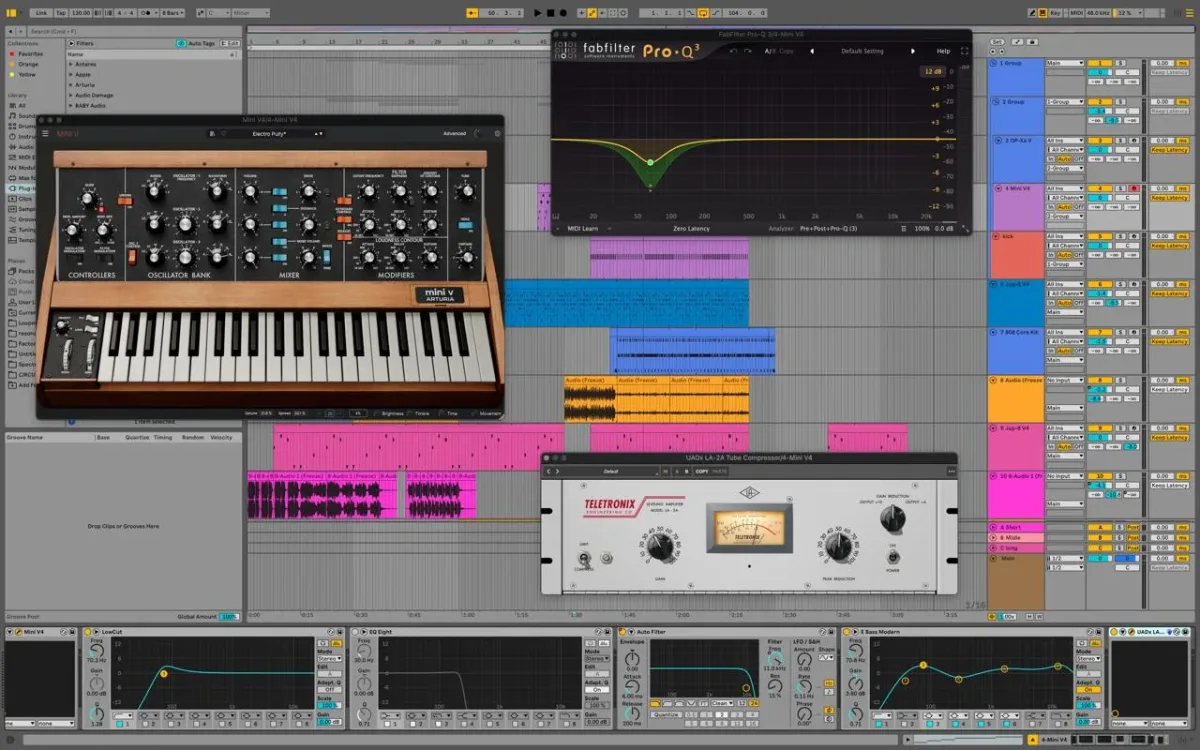
Task: Open the Mini V settings gear icon
Action: pyautogui.click(x=497, y=133)
